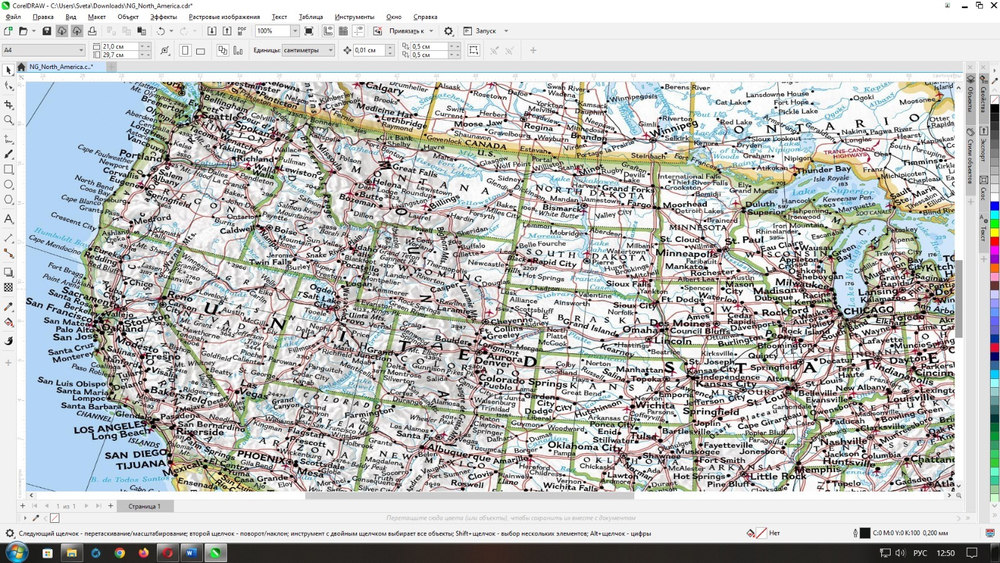The image size is (1000, 563).
Task: Toggle apply layout to all pages
Action: 223,50
